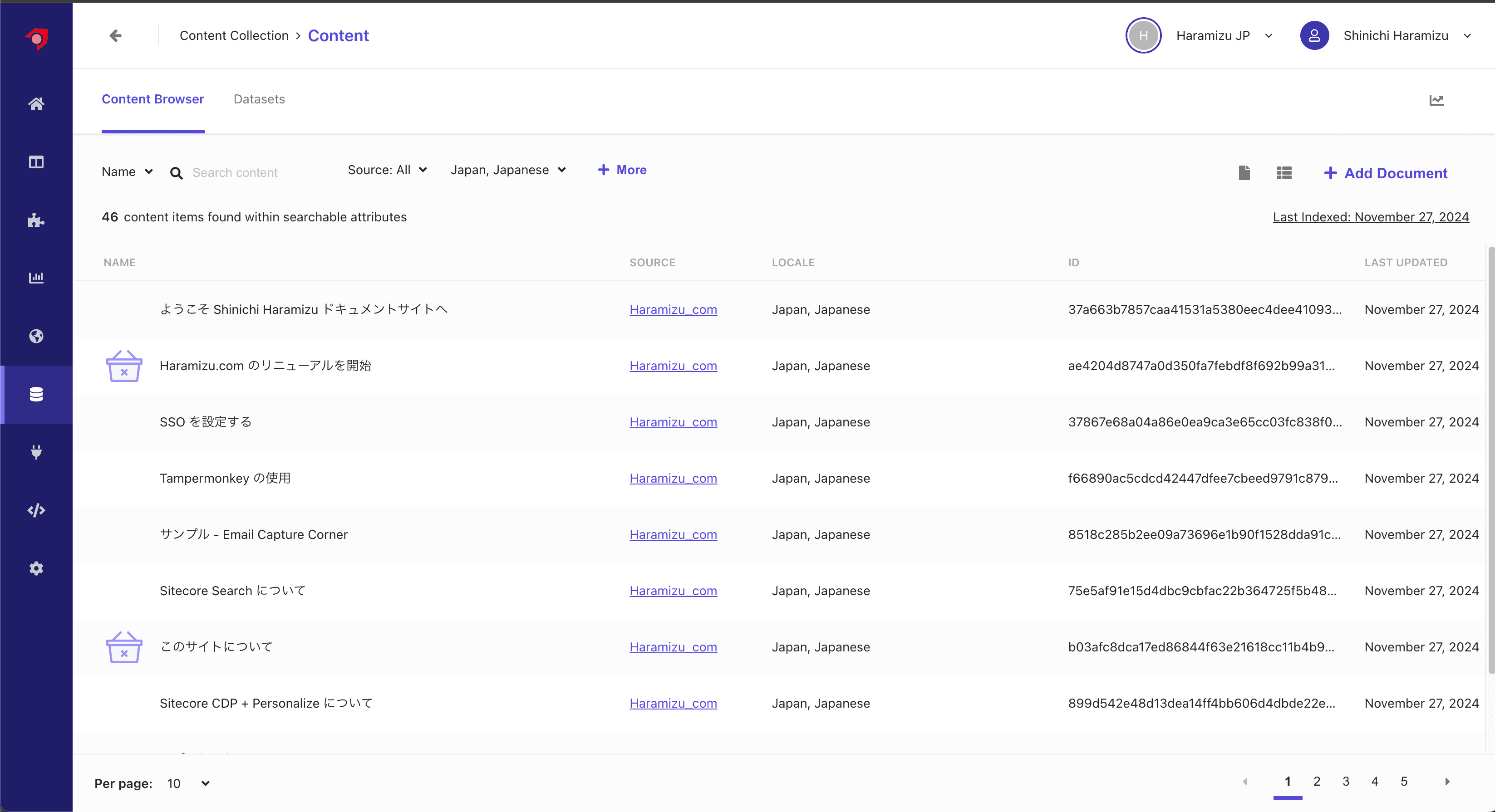The height and width of the screenshot is (812, 1495).
Task: Switch to the Datasets tab
Action: (259, 99)
